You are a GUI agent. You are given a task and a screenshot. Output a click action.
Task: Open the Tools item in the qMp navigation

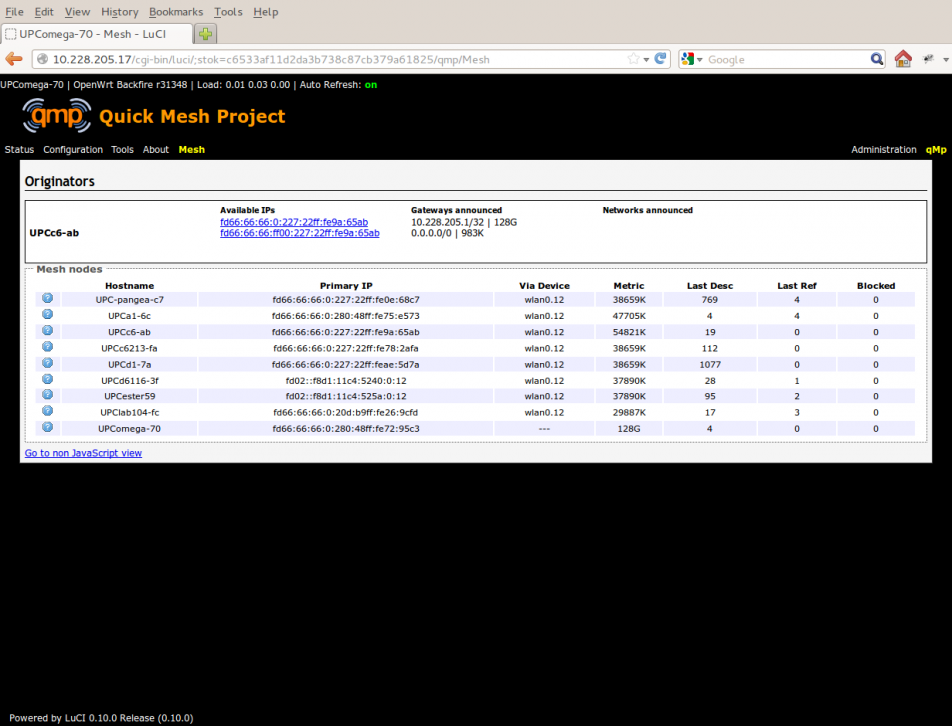coord(122,150)
